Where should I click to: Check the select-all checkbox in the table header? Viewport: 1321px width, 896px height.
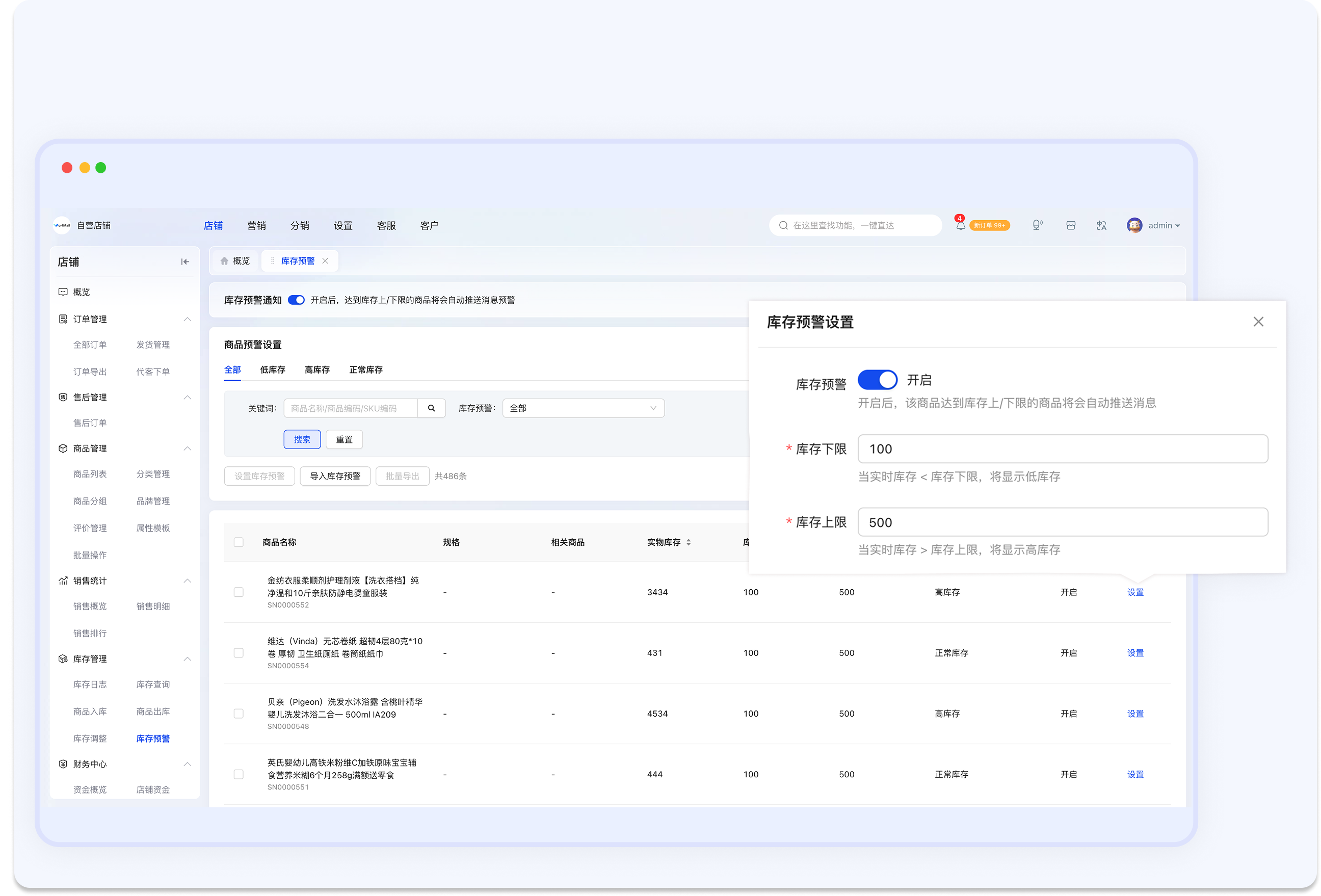(x=239, y=542)
